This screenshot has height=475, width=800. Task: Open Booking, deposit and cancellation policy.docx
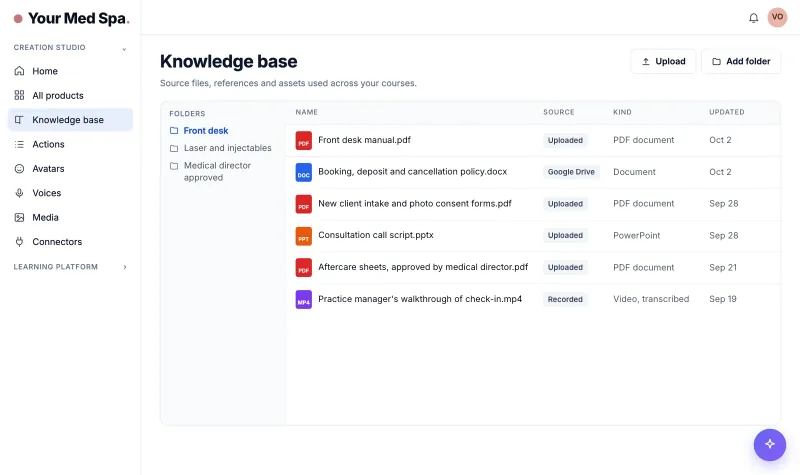412,171
